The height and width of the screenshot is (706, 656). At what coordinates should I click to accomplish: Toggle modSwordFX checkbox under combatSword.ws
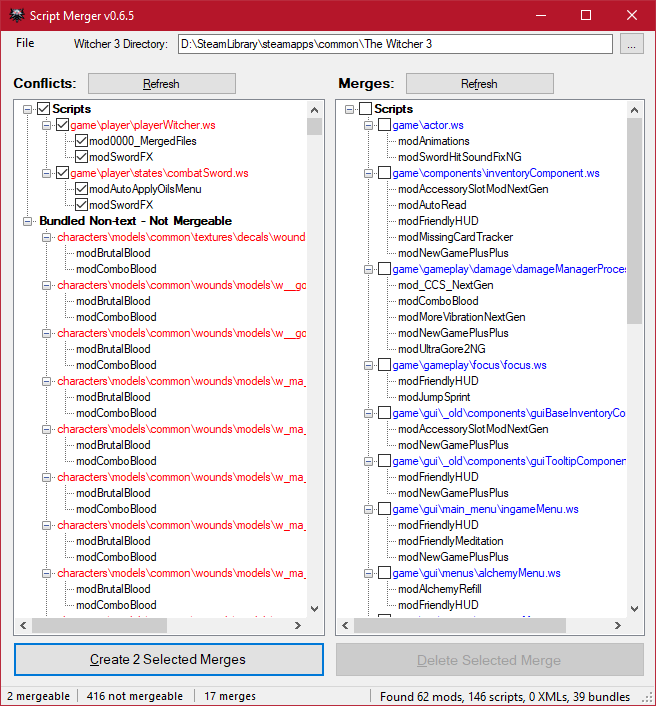pyautogui.click(x=81, y=205)
